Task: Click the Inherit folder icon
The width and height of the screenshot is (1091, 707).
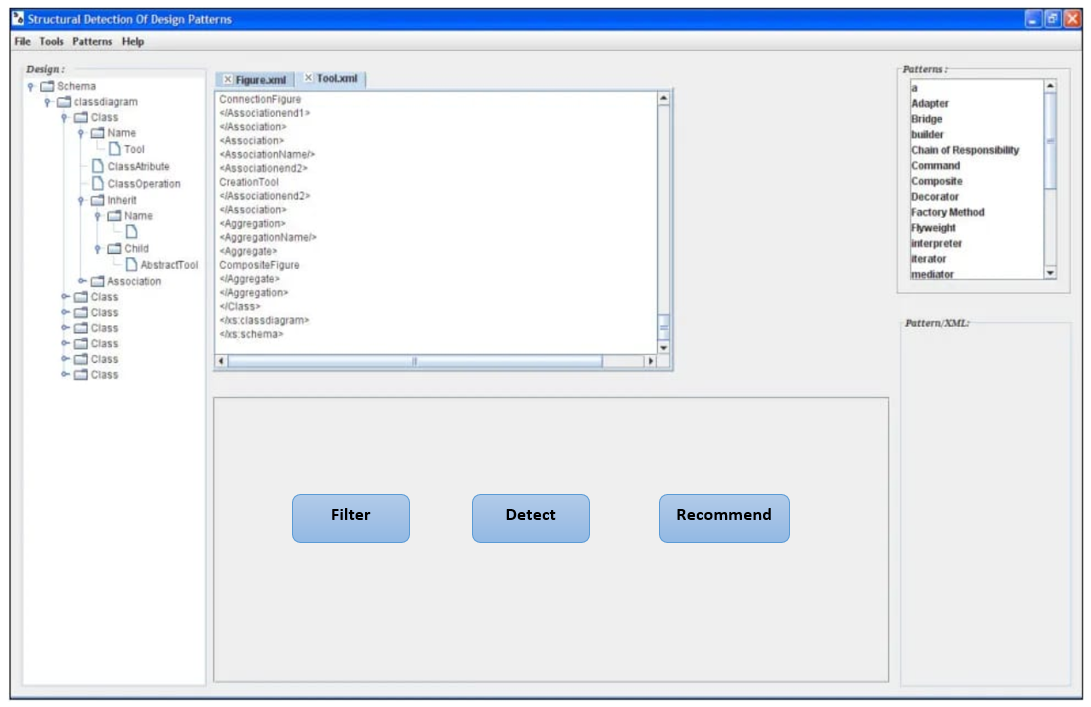Action: tap(98, 199)
